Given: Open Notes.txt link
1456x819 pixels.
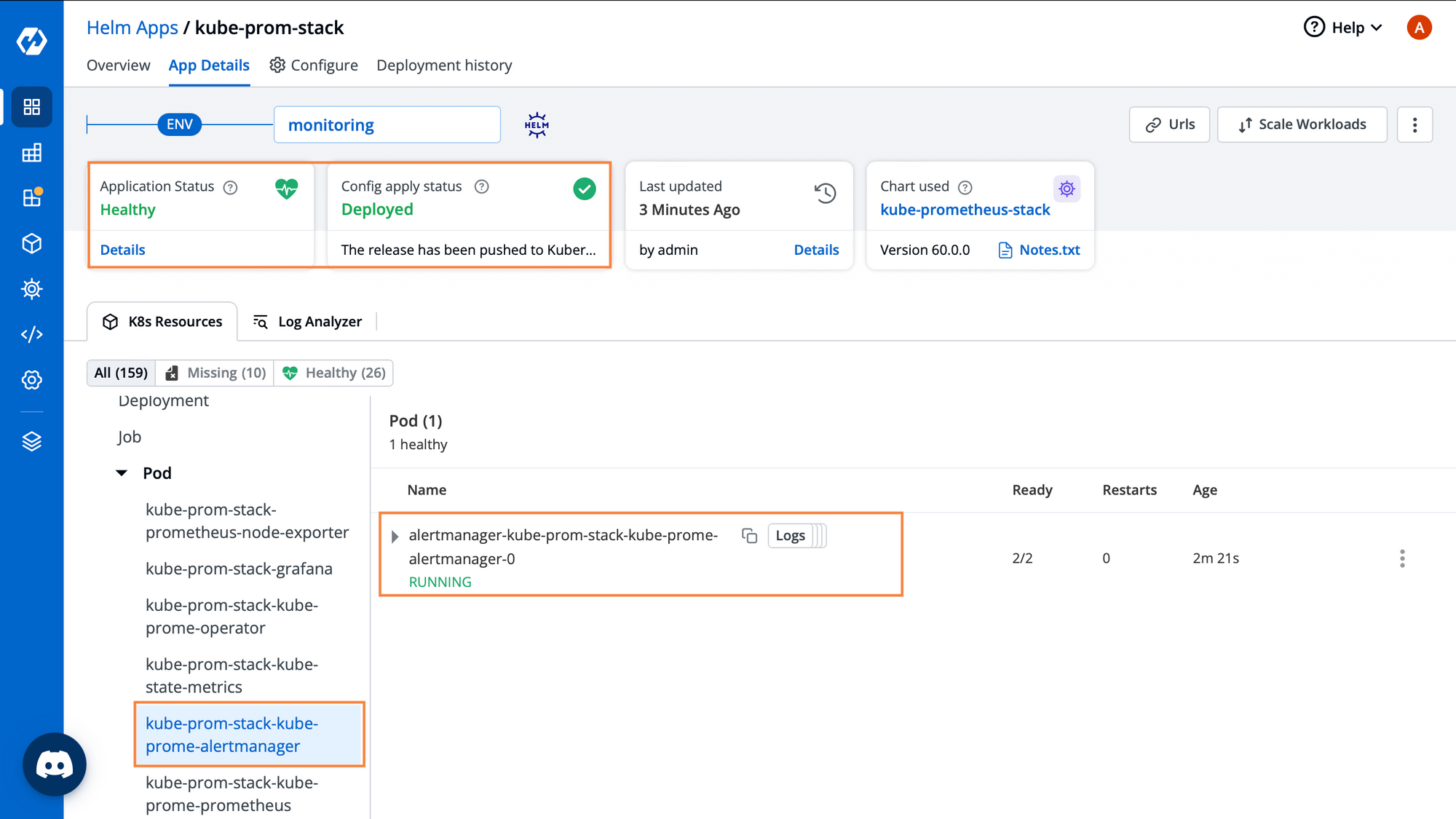Looking at the screenshot, I should 1039,250.
